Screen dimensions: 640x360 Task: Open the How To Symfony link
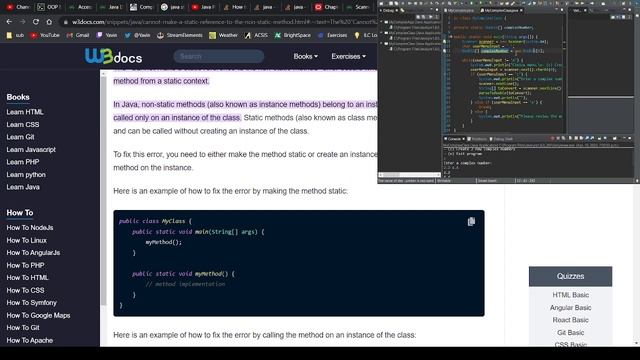(x=31, y=303)
